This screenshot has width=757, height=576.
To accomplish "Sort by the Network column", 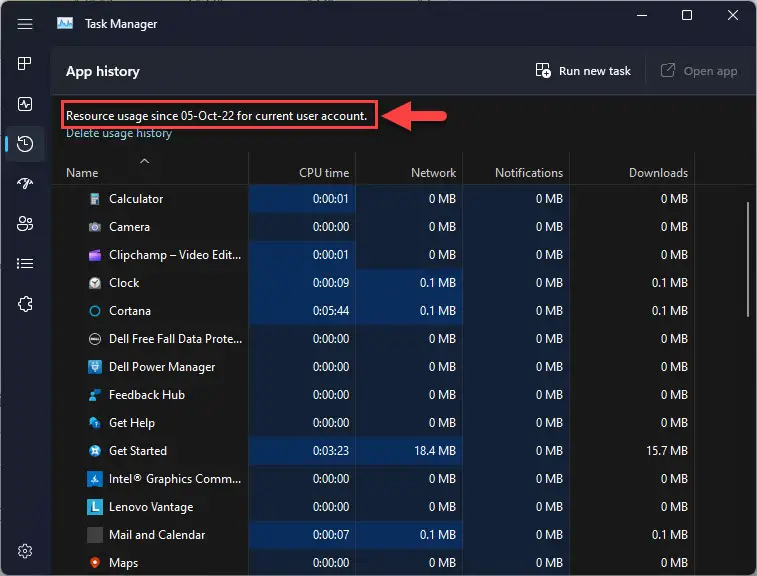I will [434, 173].
